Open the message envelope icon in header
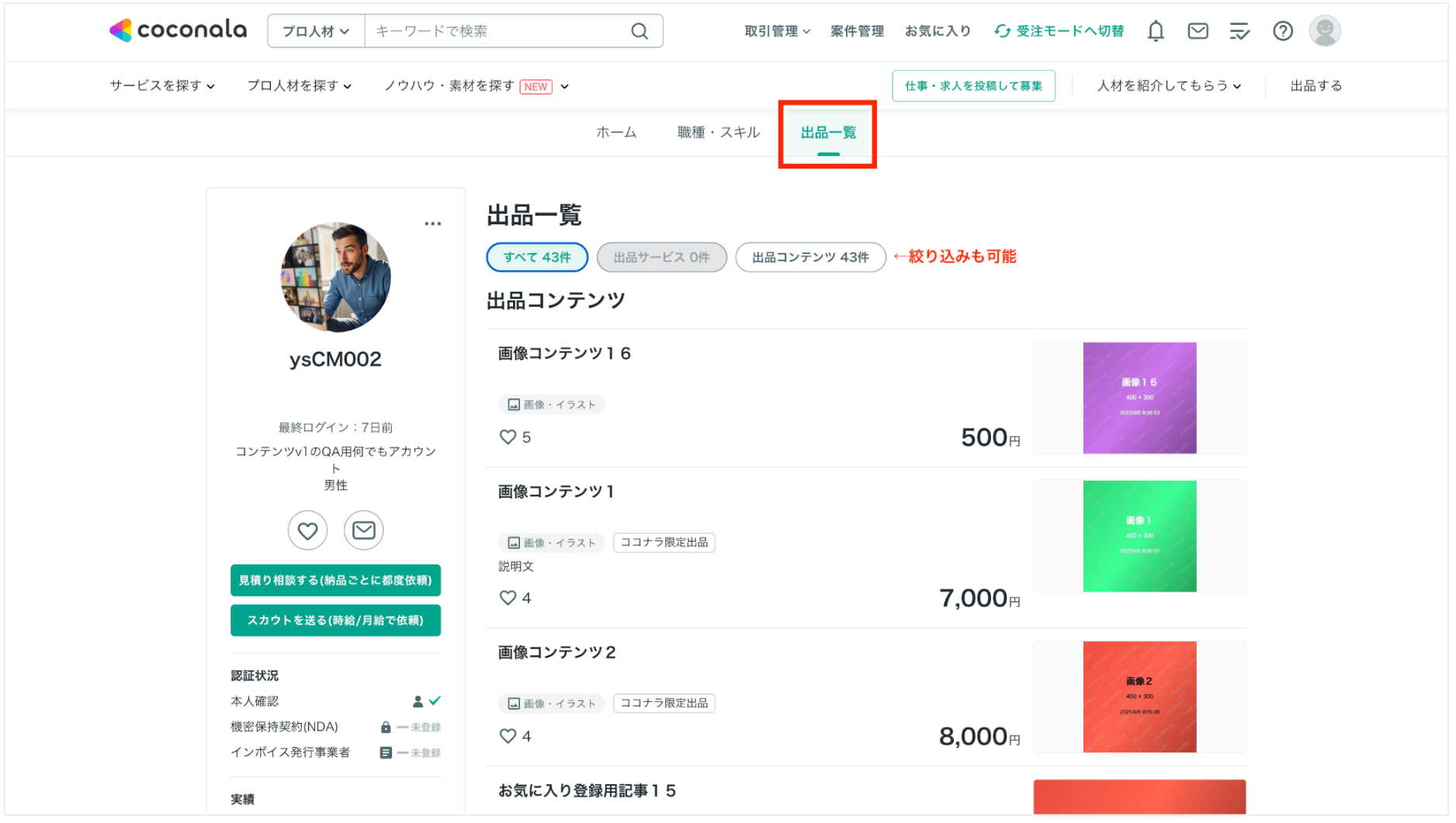This screenshot has width=1456, height=823. pyautogui.click(x=1198, y=31)
